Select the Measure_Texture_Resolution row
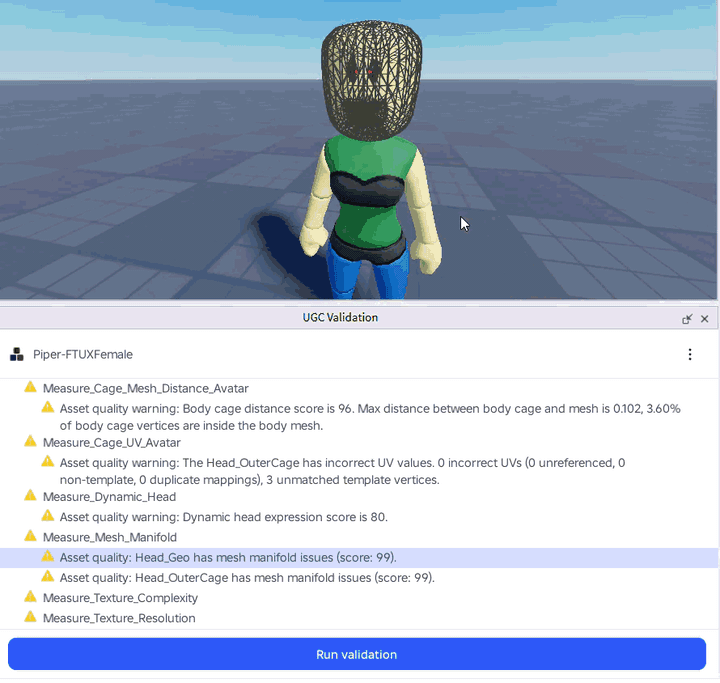 [359, 618]
